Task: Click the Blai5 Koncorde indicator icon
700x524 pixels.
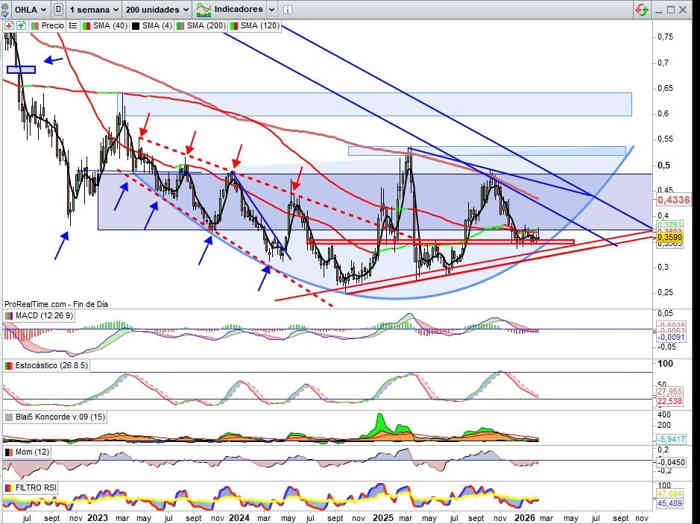Action: point(7,416)
